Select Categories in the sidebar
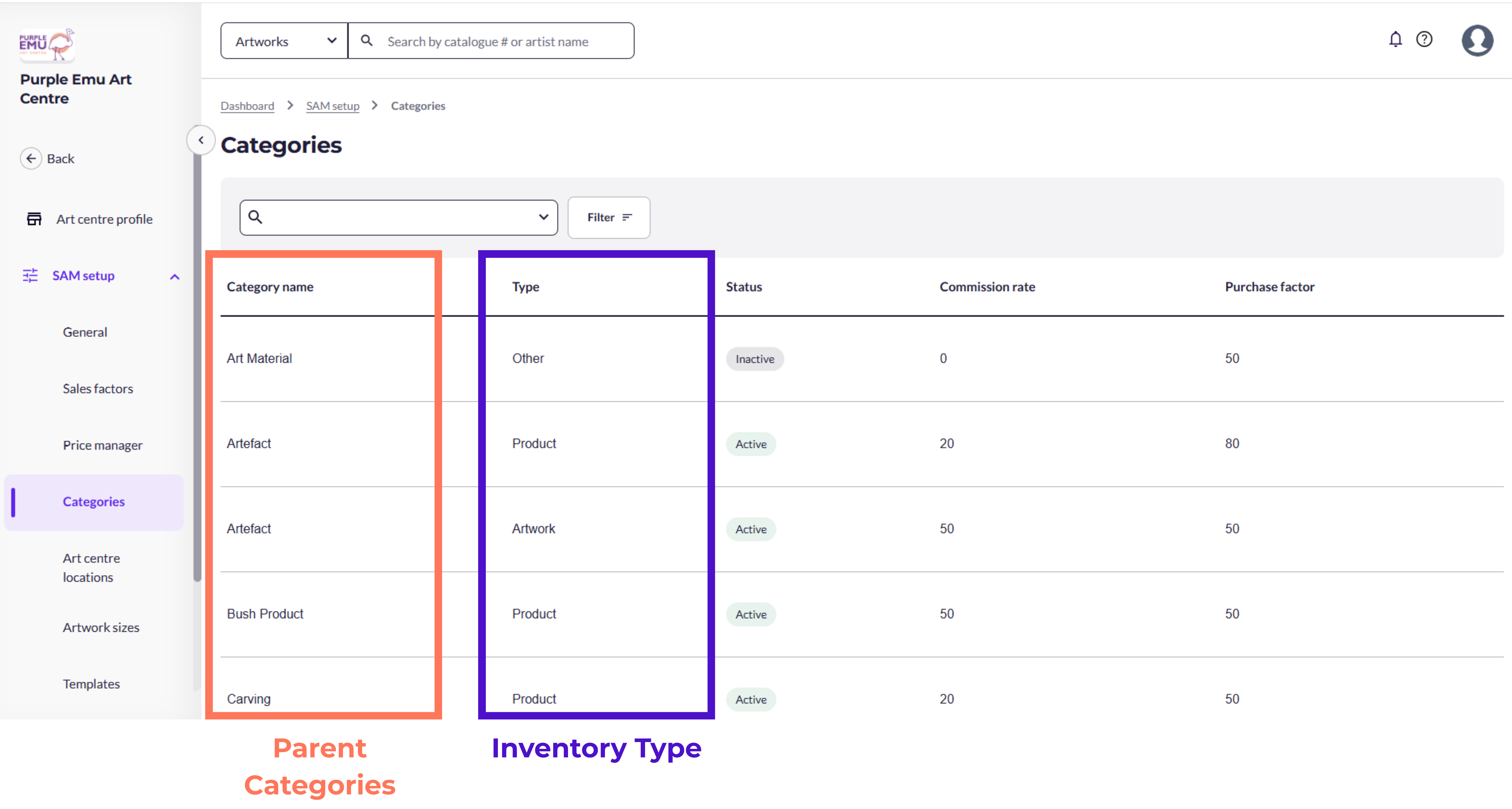Viewport: 1512px width, 809px height. point(94,502)
